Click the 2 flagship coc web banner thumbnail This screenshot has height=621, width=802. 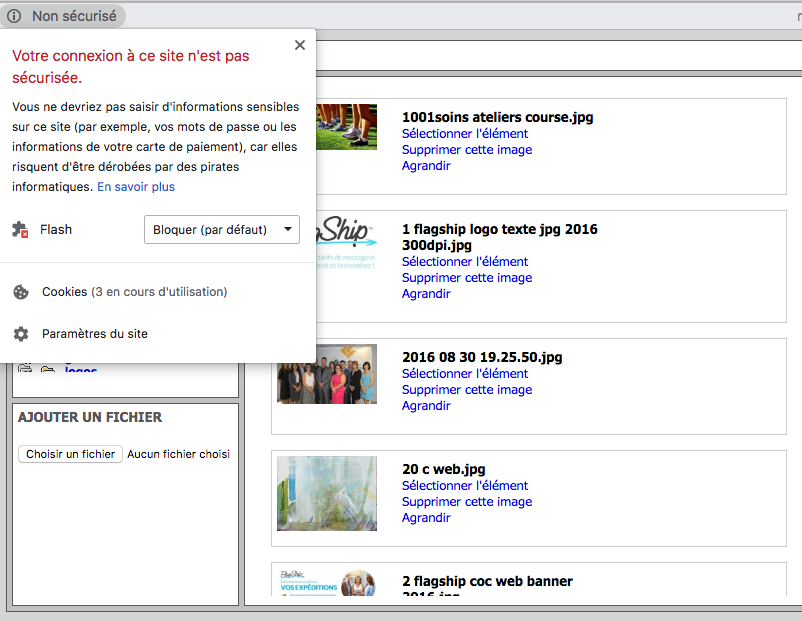pos(327,582)
